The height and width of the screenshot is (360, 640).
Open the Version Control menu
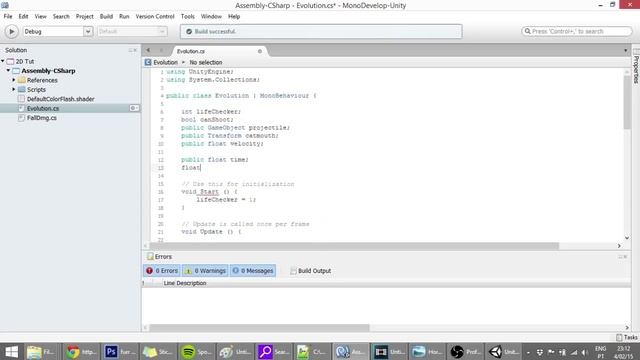click(155, 16)
